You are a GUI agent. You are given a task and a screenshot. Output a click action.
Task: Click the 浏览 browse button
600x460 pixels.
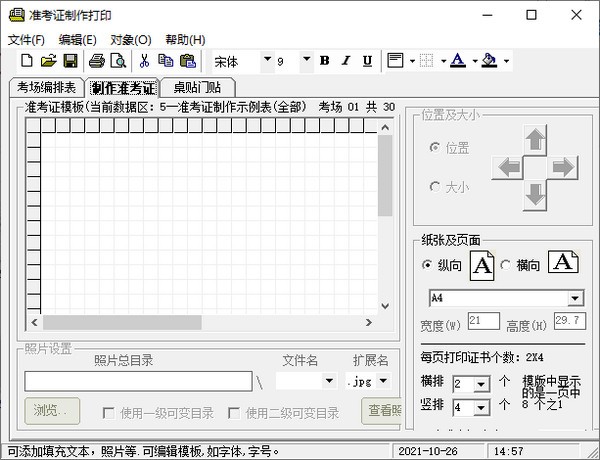50,411
